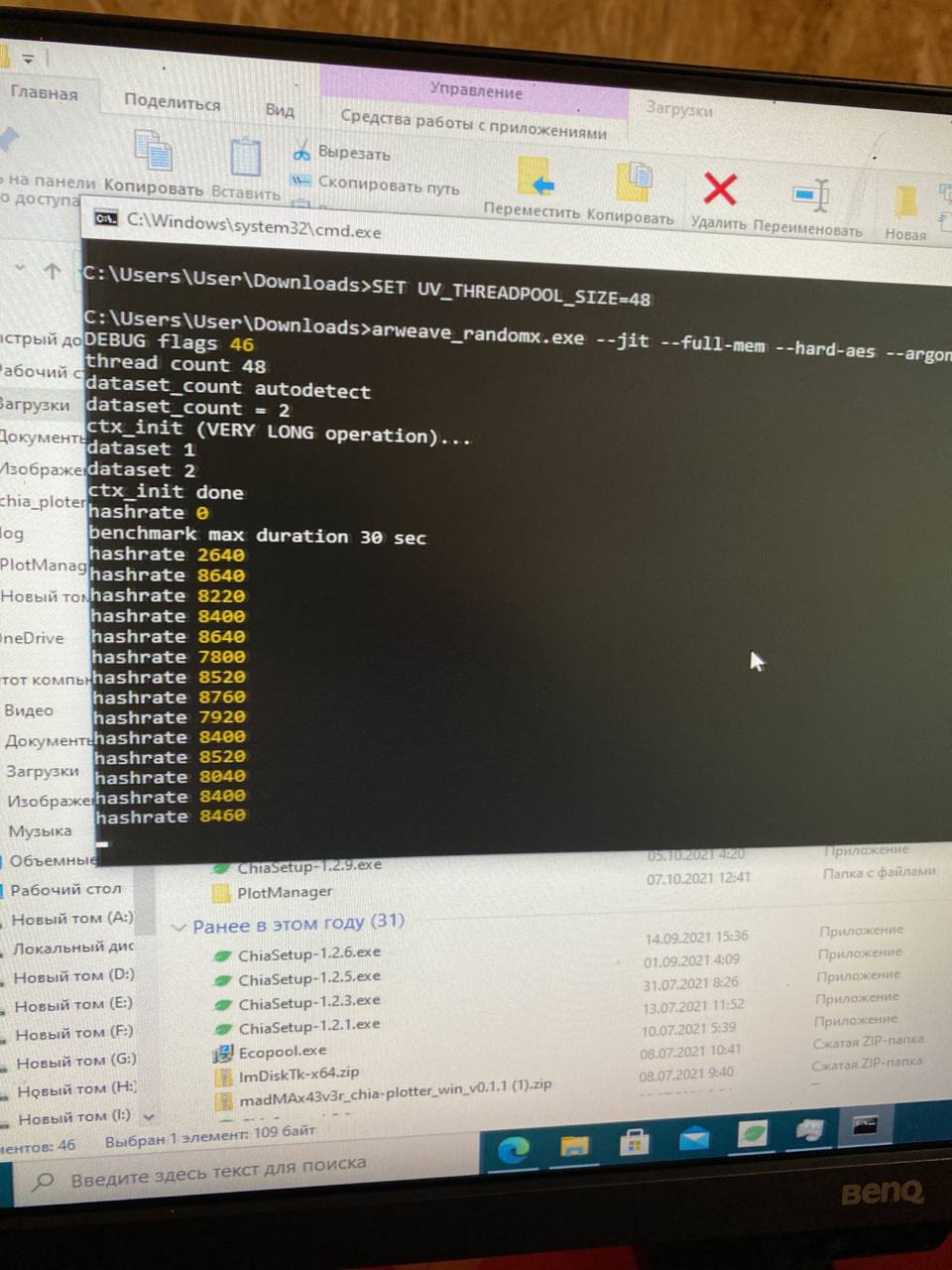Click the Up arrow navigation button
The image size is (952, 1270).
click(x=53, y=270)
